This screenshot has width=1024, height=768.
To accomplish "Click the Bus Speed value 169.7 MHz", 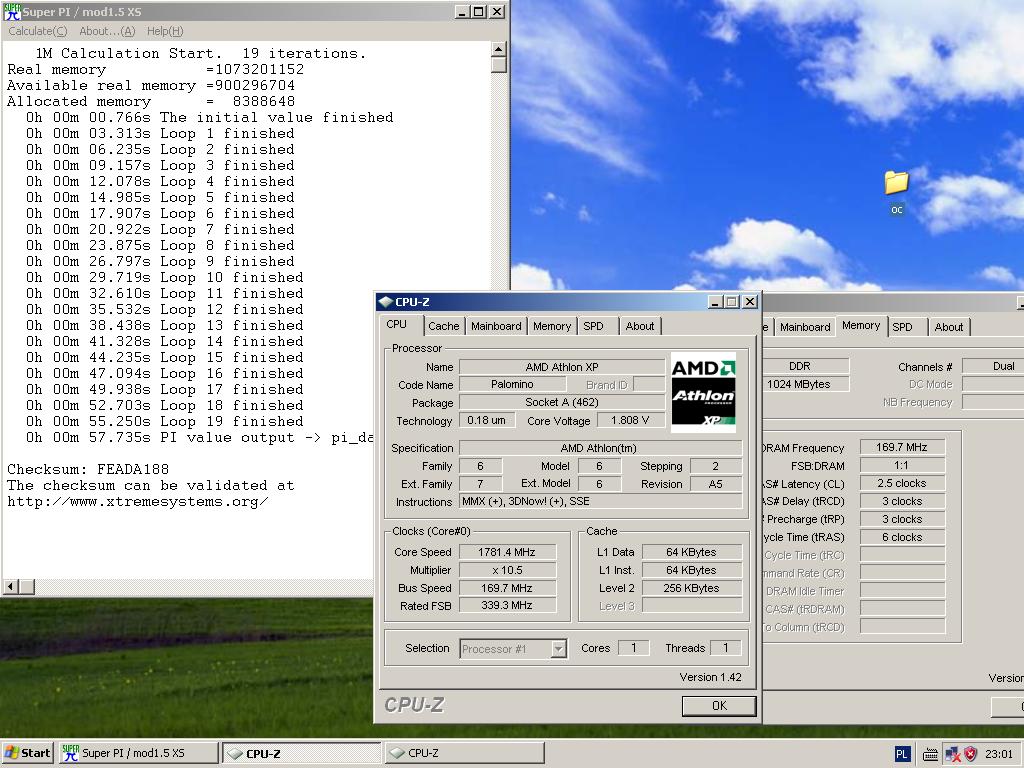I will tap(507, 588).
